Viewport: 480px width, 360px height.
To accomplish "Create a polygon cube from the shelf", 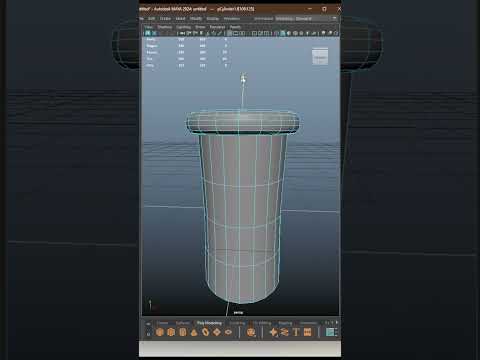I will pyautogui.click(x=171, y=332).
